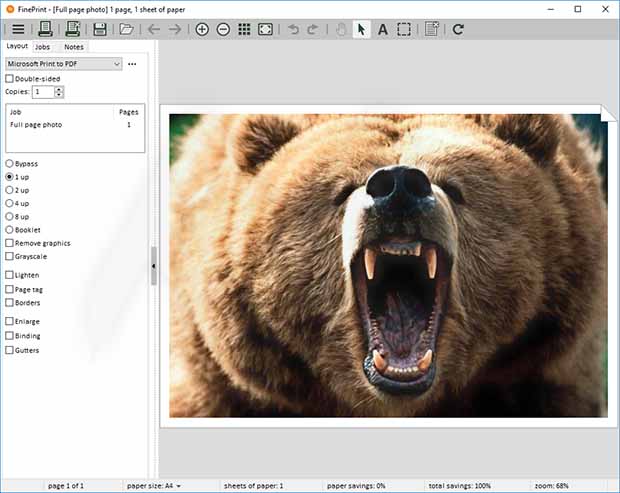Click the bear photo page preview
Image resolution: width=620 pixels, height=493 pixels.
point(388,266)
